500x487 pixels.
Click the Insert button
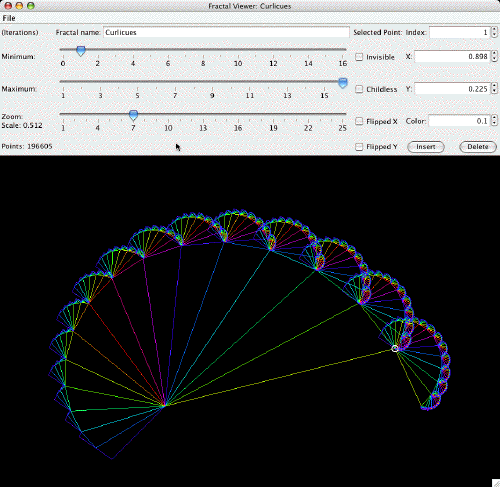(x=426, y=147)
